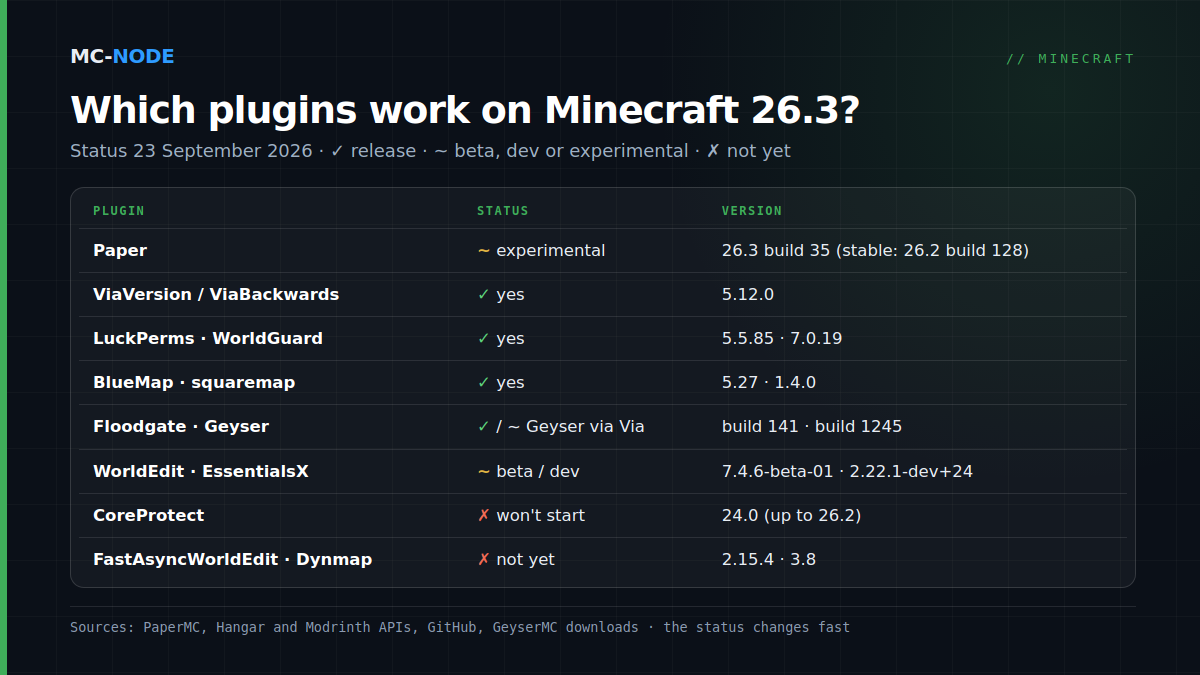Click version 7.4.6-beta-01 · 2.22.1-dev+24 cell
Image resolution: width=1200 pixels, height=675 pixels.
click(847, 471)
